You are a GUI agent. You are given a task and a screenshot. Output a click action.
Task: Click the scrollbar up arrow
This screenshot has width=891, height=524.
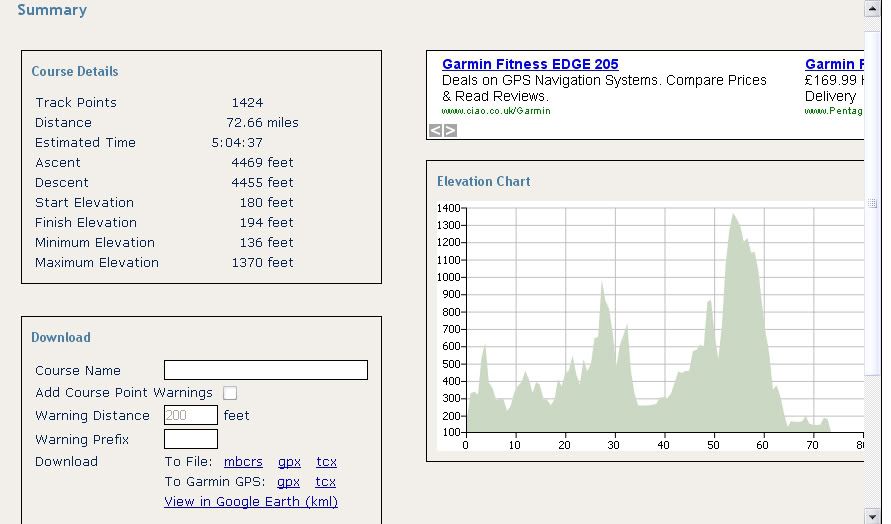pyautogui.click(x=872, y=9)
